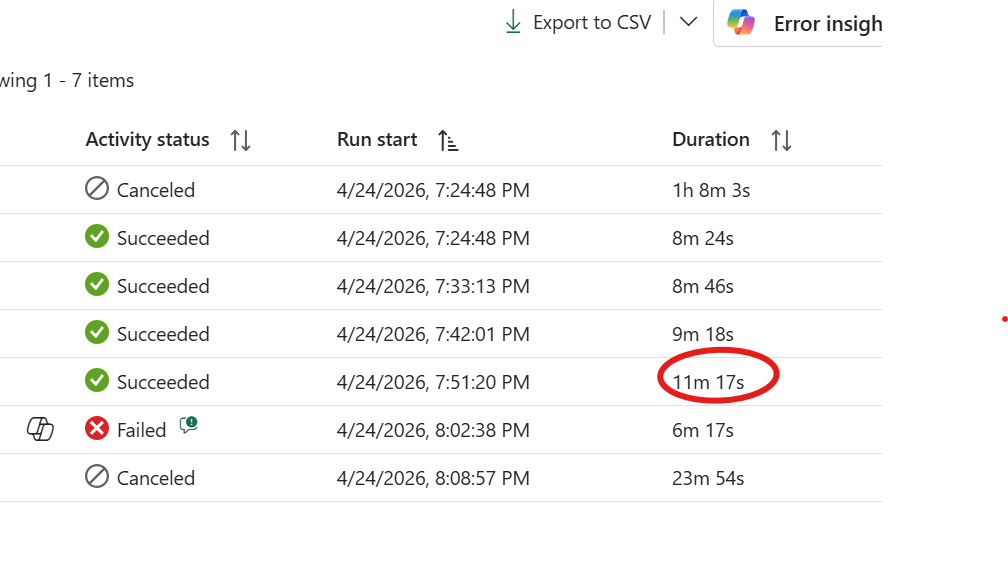
Task: Click the Run start column header label
Action: click(x=377, y=140)
